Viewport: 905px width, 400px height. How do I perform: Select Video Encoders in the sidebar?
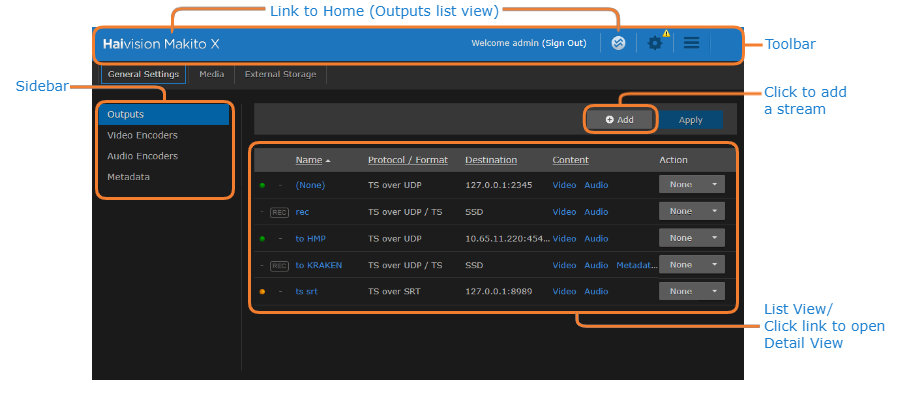[x=142, y=135]
